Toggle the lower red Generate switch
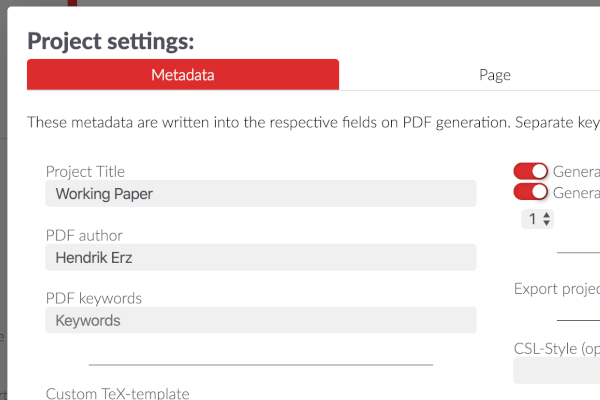The height and width of the screenshot is (400, 600). tap(530, 192)
